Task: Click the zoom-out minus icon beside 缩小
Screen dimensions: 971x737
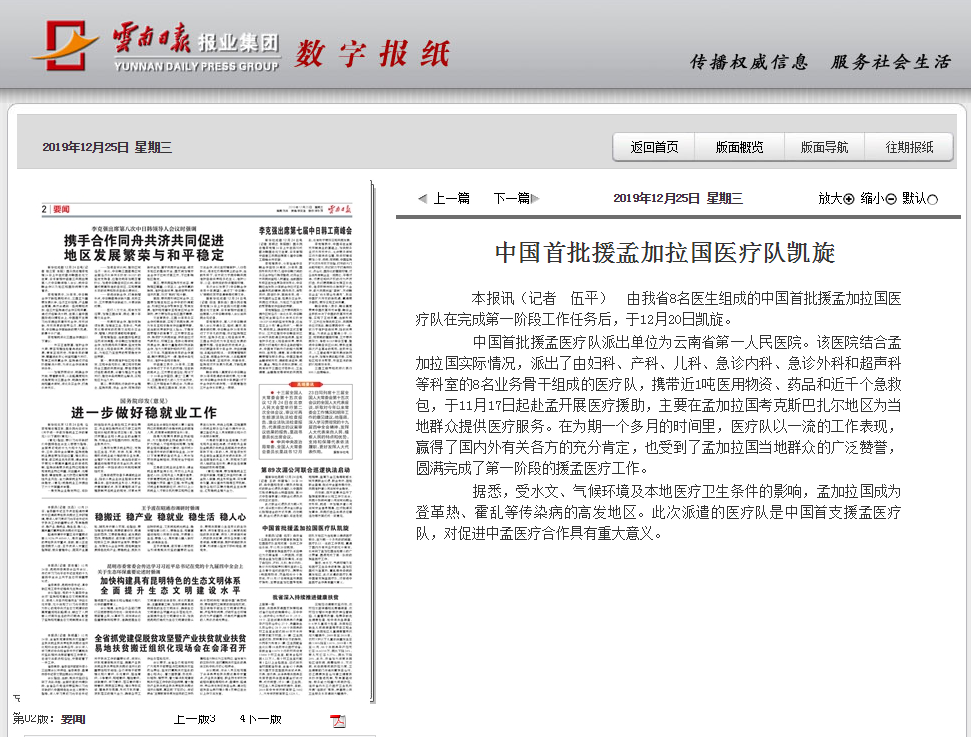Action: (x=891, y=199)
